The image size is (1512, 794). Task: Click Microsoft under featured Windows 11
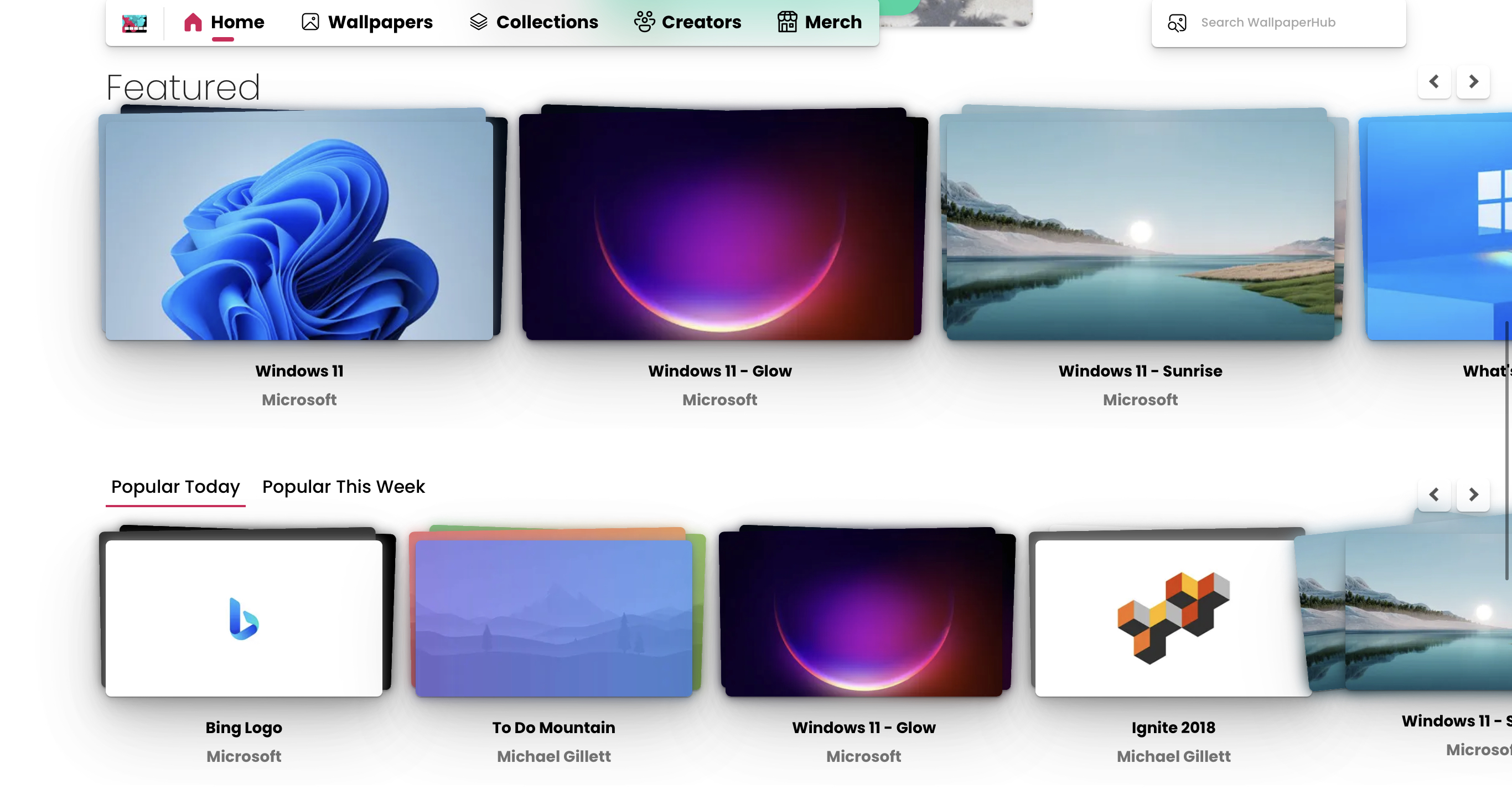(299, 400)
